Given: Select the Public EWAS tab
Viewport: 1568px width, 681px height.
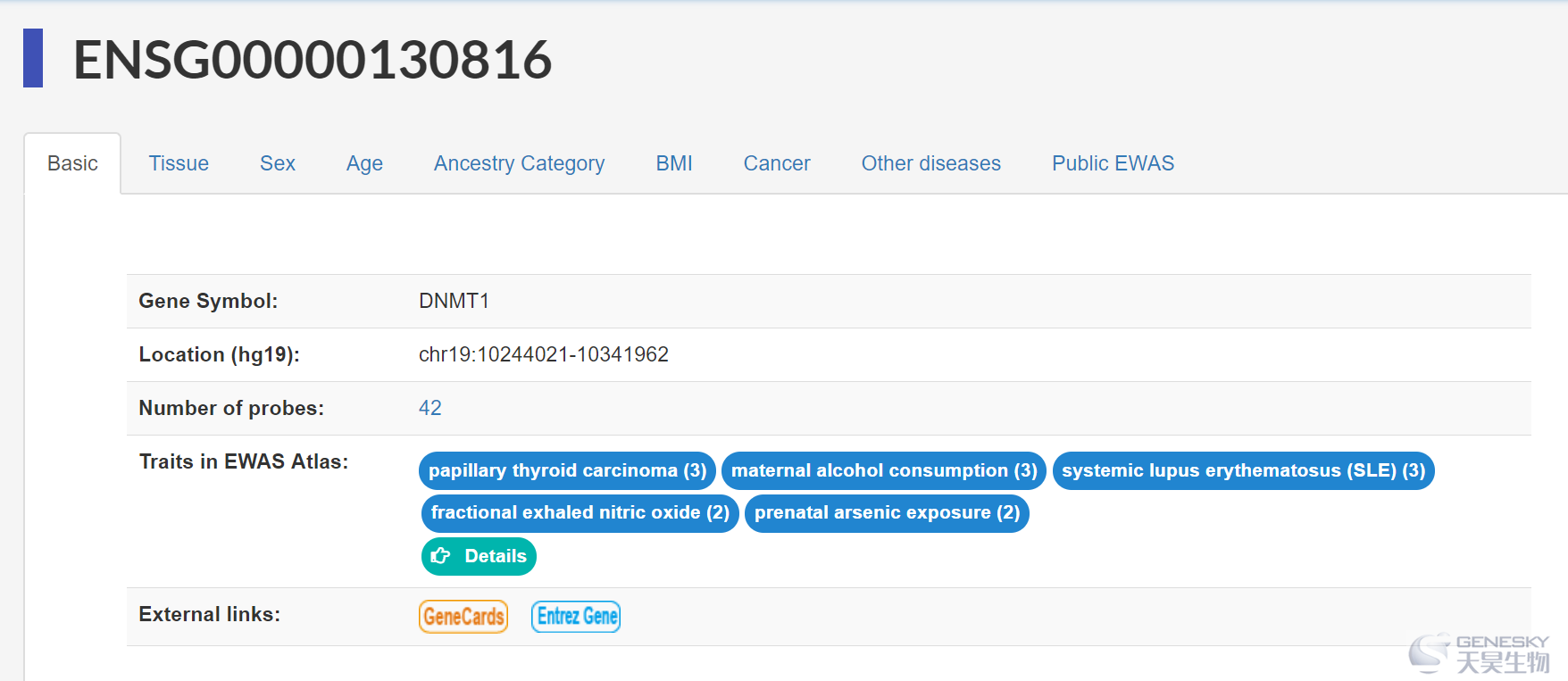Looking at the screenshot, I should coord(1113,163).
